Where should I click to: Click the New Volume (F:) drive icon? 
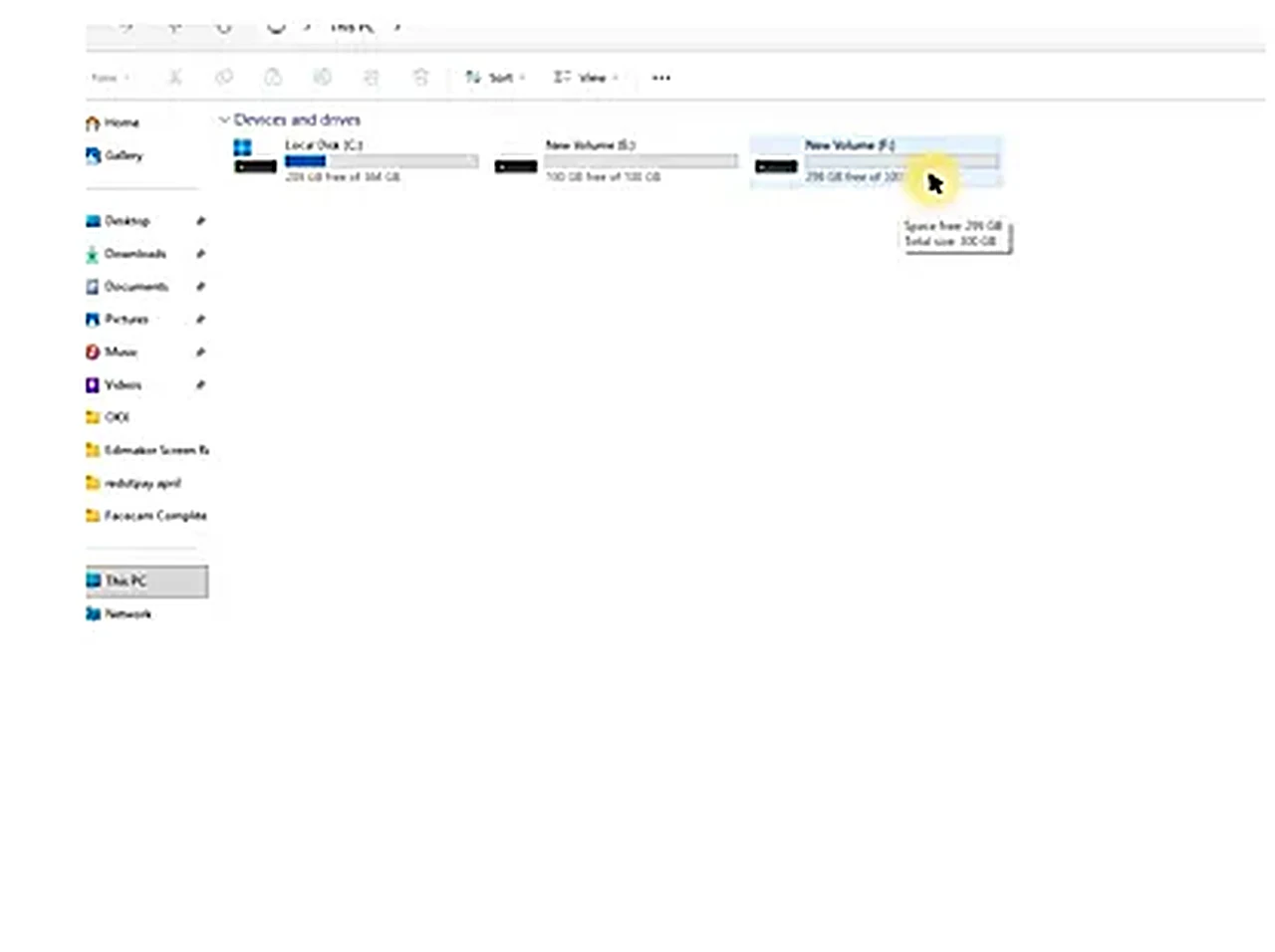(776, 165)
